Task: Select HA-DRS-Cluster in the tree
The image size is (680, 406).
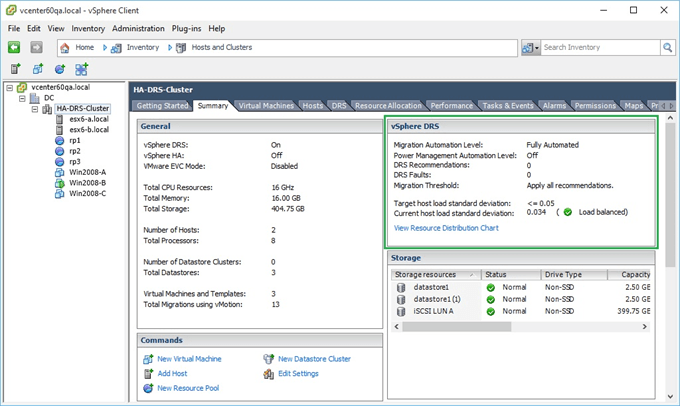Action: [83, 108]
